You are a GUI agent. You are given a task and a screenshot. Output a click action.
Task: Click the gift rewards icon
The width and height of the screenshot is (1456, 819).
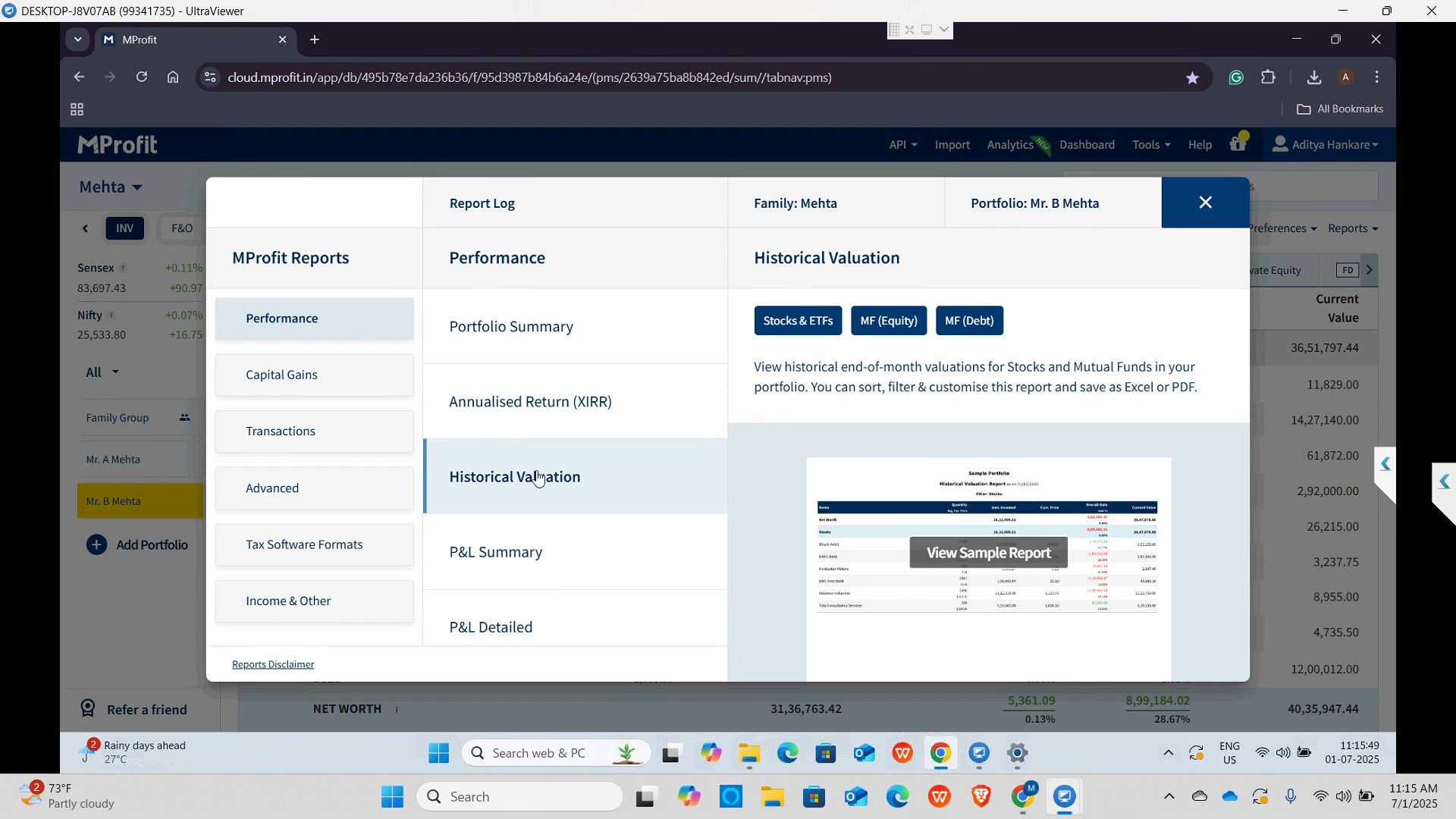[1238, 143]
